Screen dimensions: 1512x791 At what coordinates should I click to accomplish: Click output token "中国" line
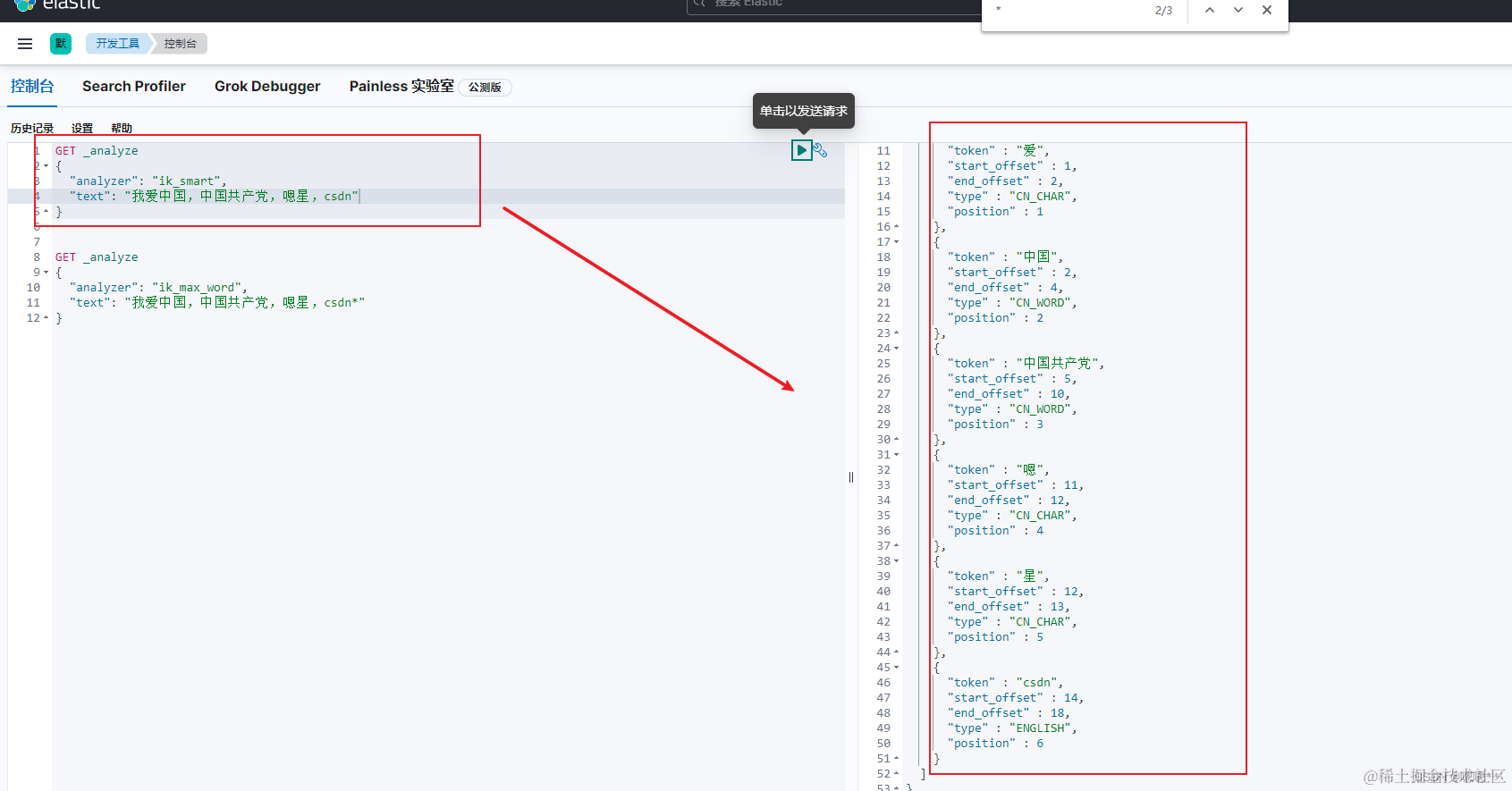coord(1005,257)
